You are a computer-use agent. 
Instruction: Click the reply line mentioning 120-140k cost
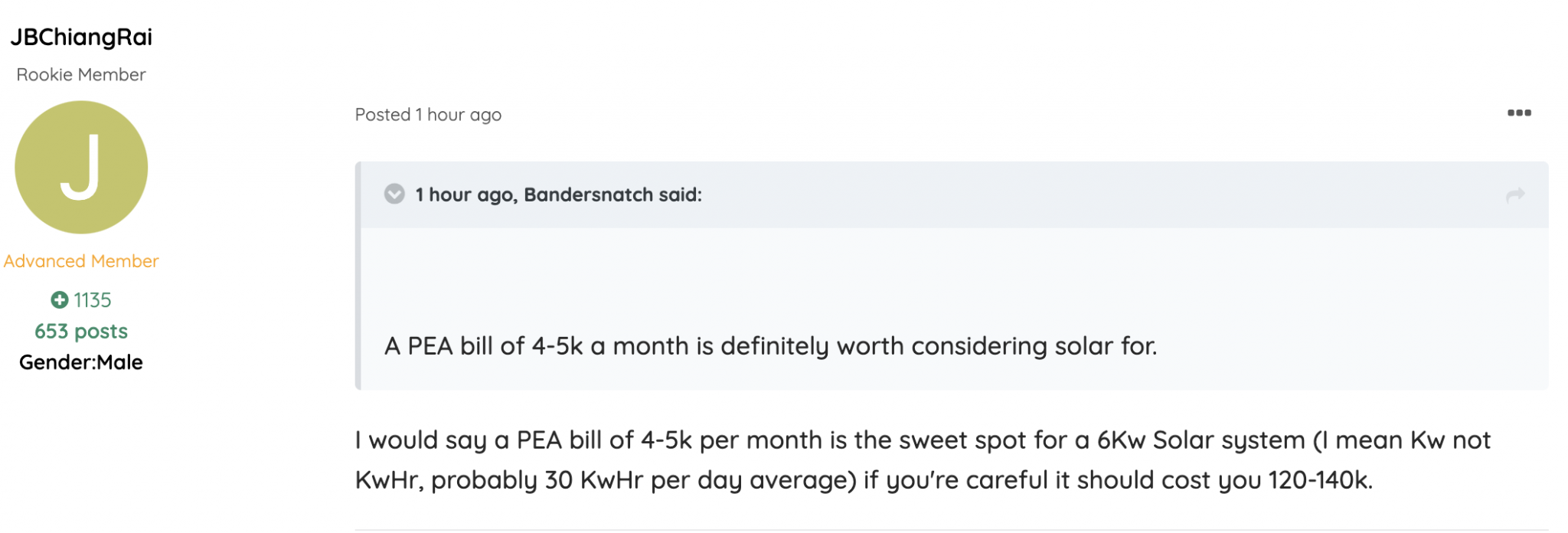[x=864, y=480]
